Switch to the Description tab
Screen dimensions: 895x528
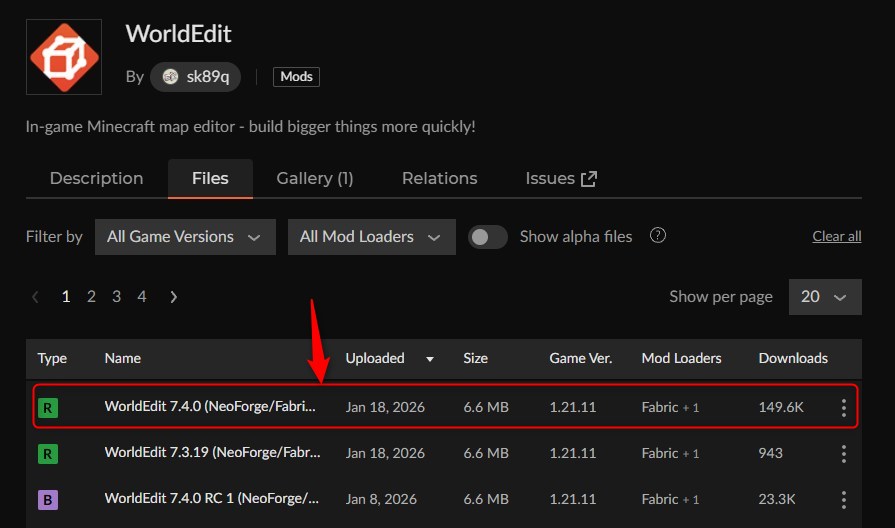pyautogui.click(x=96, y=178)
